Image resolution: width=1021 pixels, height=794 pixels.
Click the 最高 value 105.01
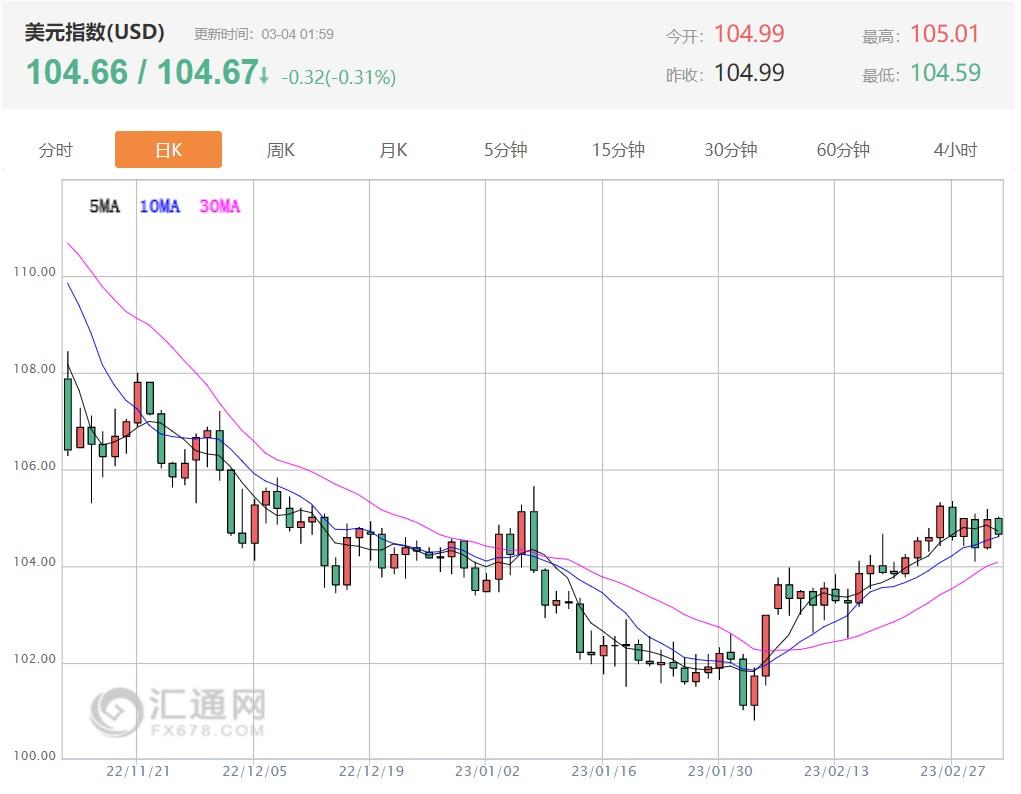click(x=945, y=34)
